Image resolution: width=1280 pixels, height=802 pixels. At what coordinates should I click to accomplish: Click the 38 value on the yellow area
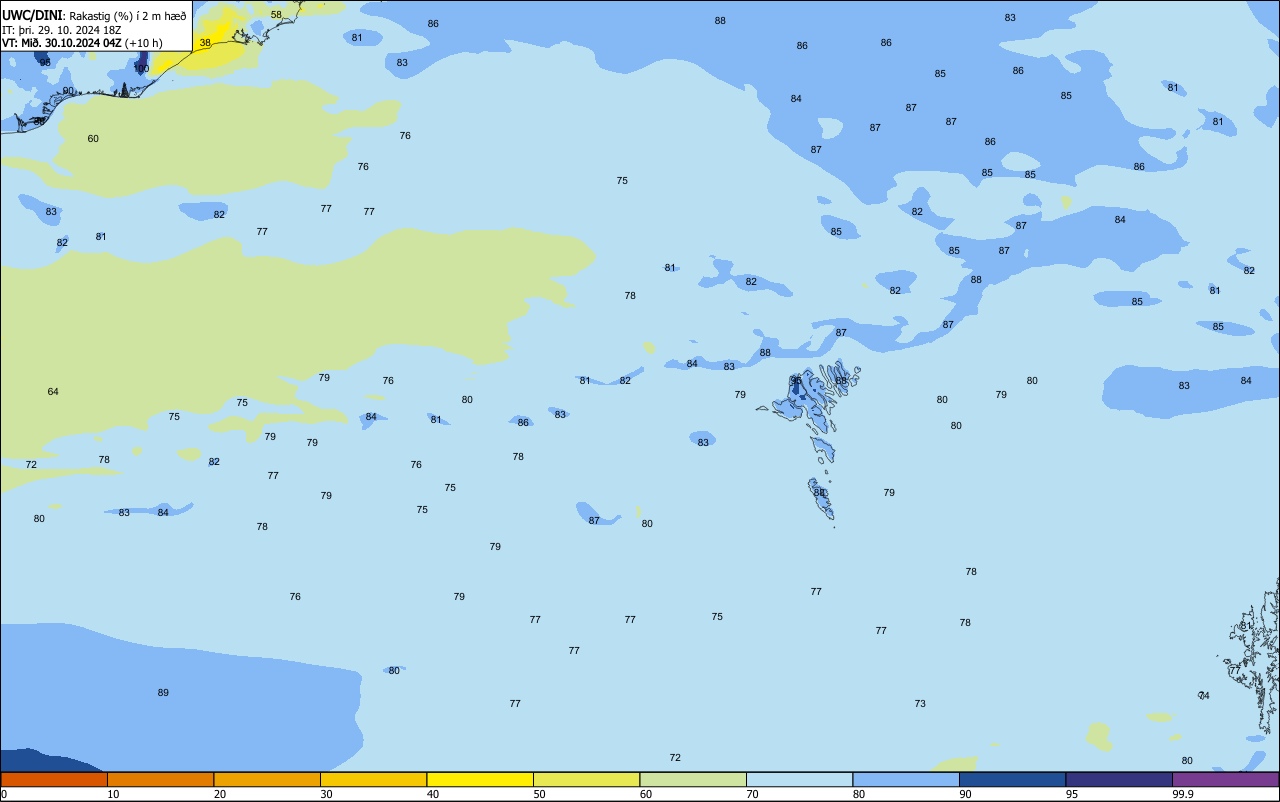[x=205, y=43]
